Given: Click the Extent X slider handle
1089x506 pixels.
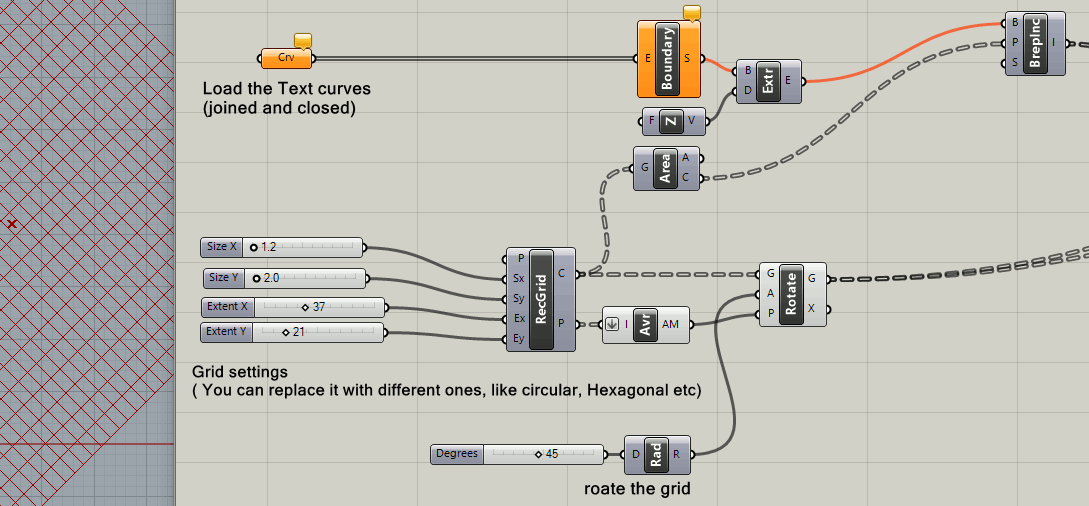Looking at the screenshot, I should (305, 307).
